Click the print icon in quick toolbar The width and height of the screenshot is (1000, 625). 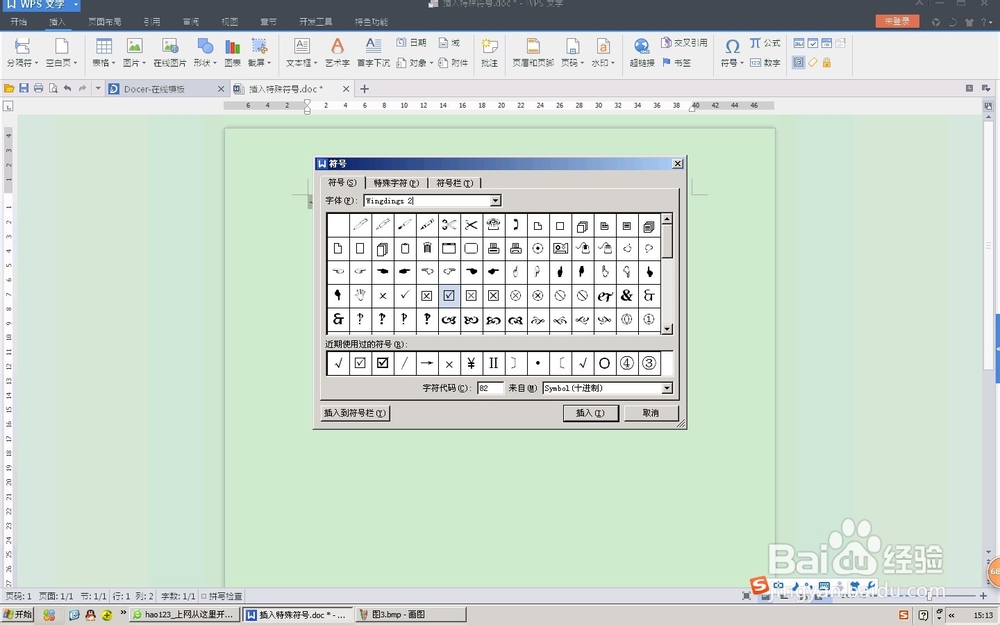click(38, 88)
